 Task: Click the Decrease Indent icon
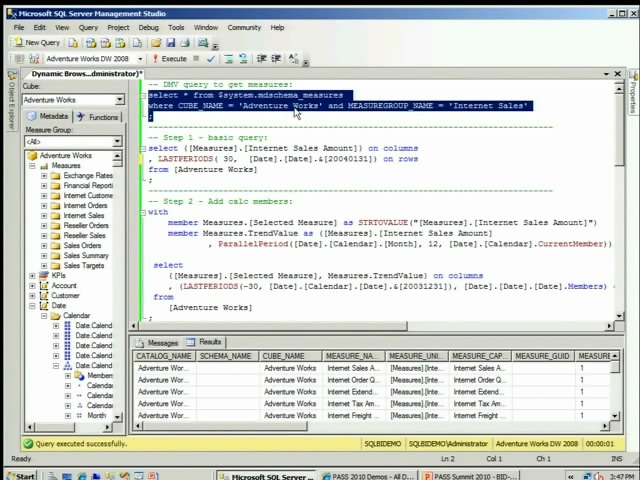(261, 59)
